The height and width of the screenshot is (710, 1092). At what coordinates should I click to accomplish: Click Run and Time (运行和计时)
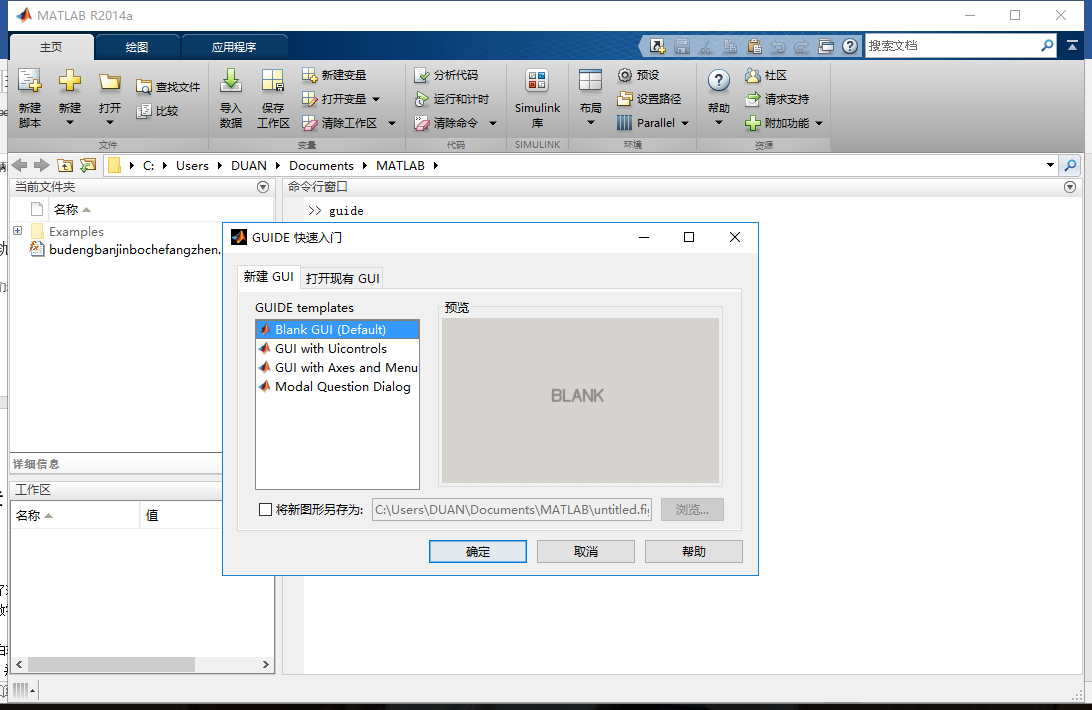(452, 99)
